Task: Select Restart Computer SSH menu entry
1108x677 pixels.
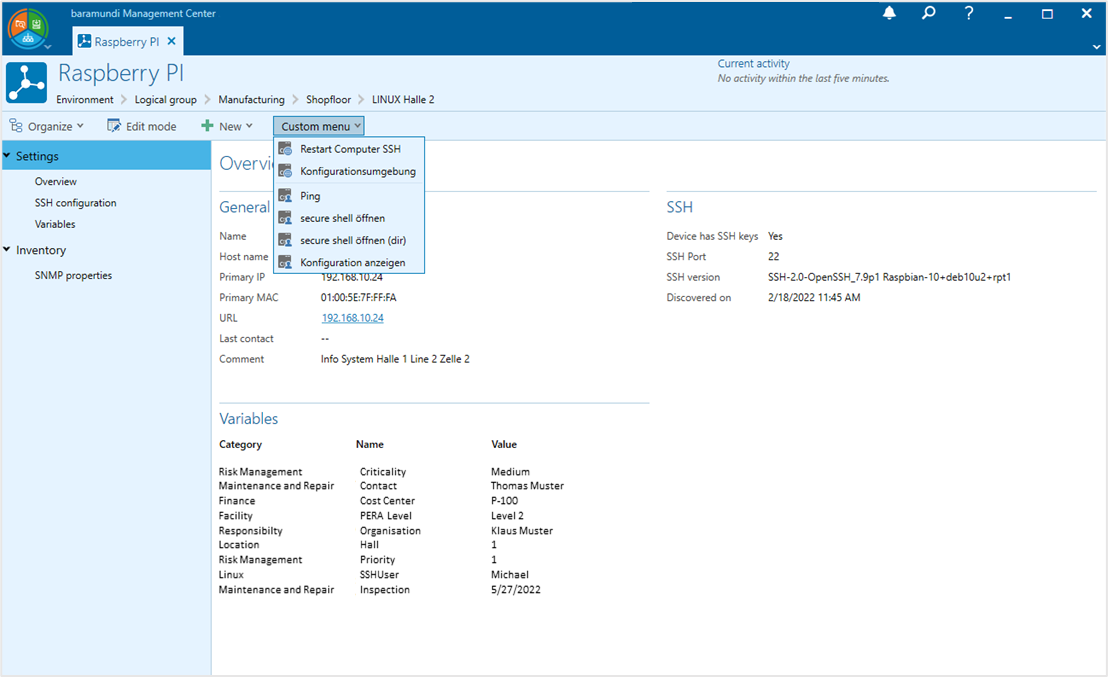Action: [349, 149]
